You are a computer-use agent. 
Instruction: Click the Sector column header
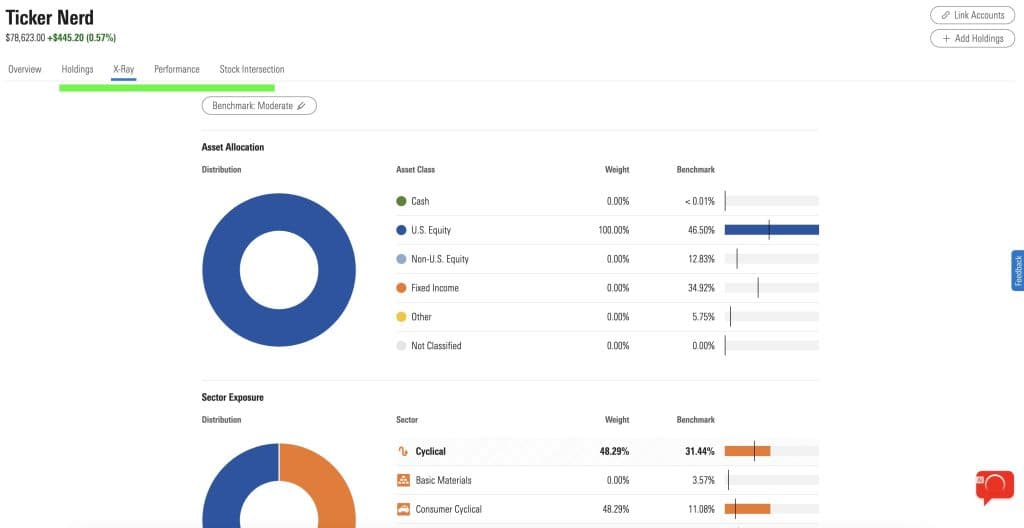pos(407,420)
